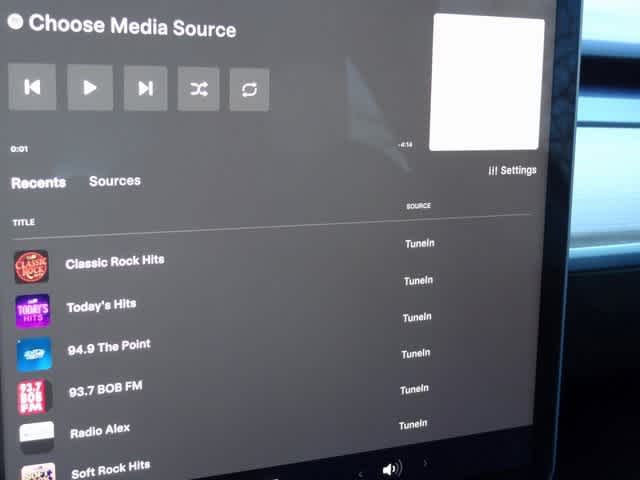640x480 pixels.
Task: Tap the 94.9 The Point station logo
Action: tap(34, 354)
